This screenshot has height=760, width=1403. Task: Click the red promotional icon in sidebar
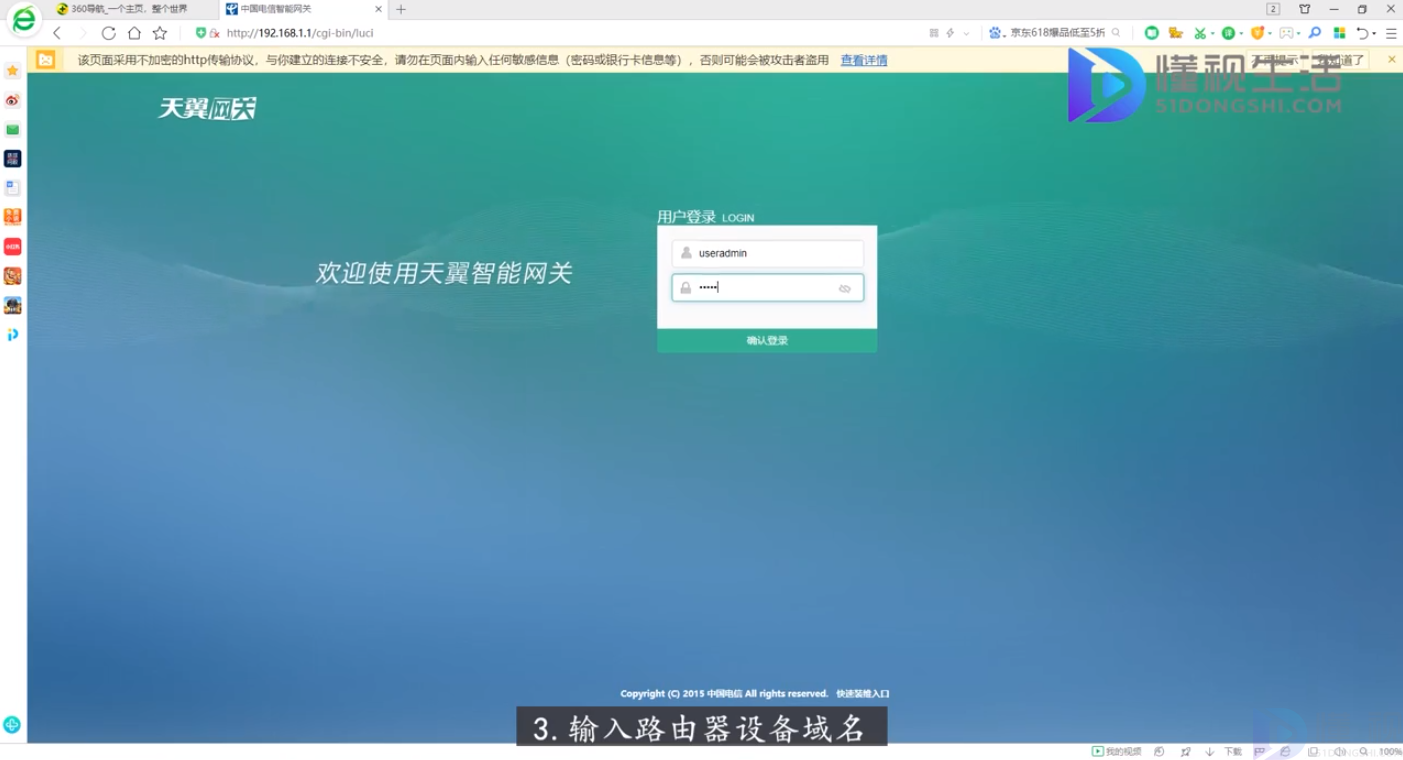click(x=12, y=246)
